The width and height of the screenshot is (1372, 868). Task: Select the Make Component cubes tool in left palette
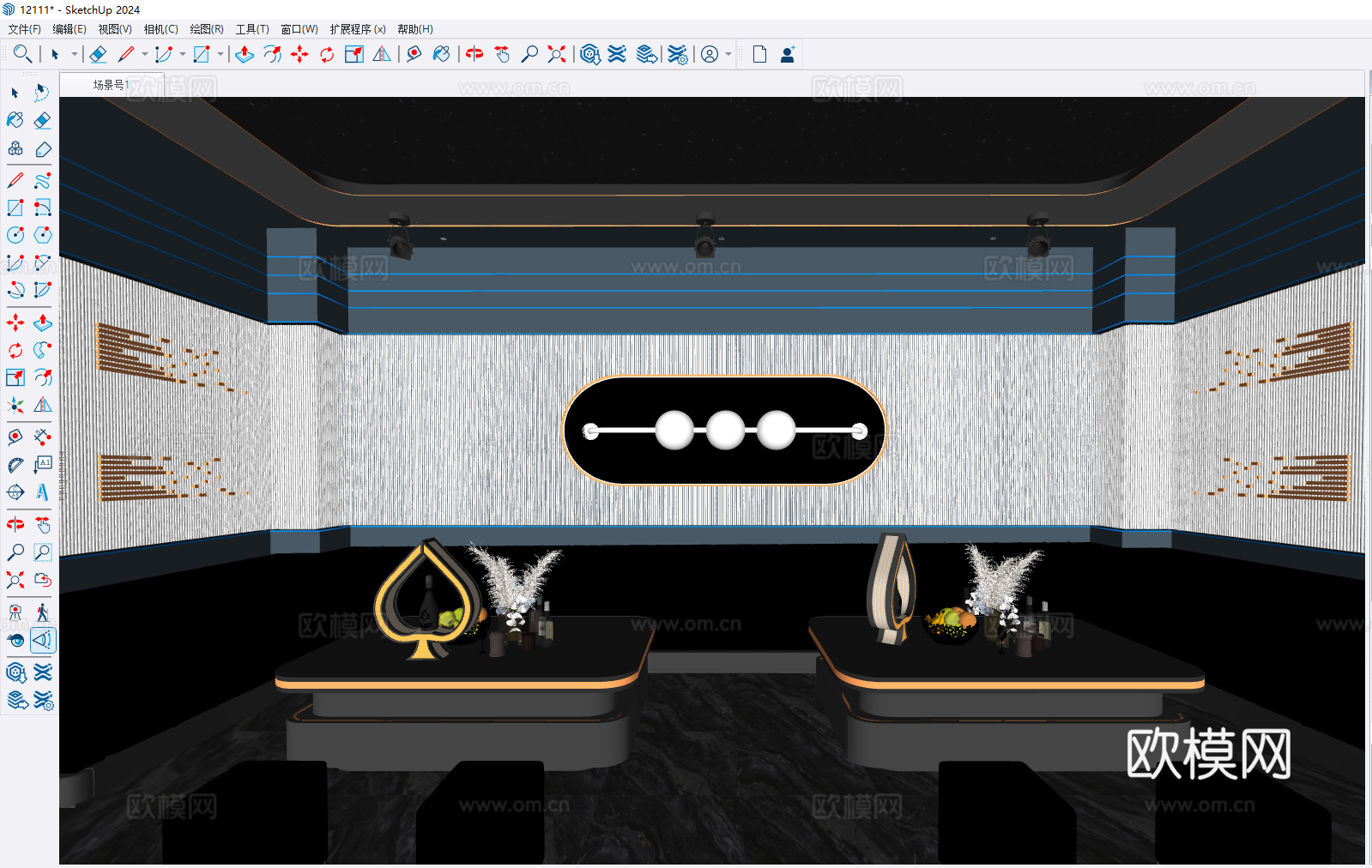coord(15,148)
